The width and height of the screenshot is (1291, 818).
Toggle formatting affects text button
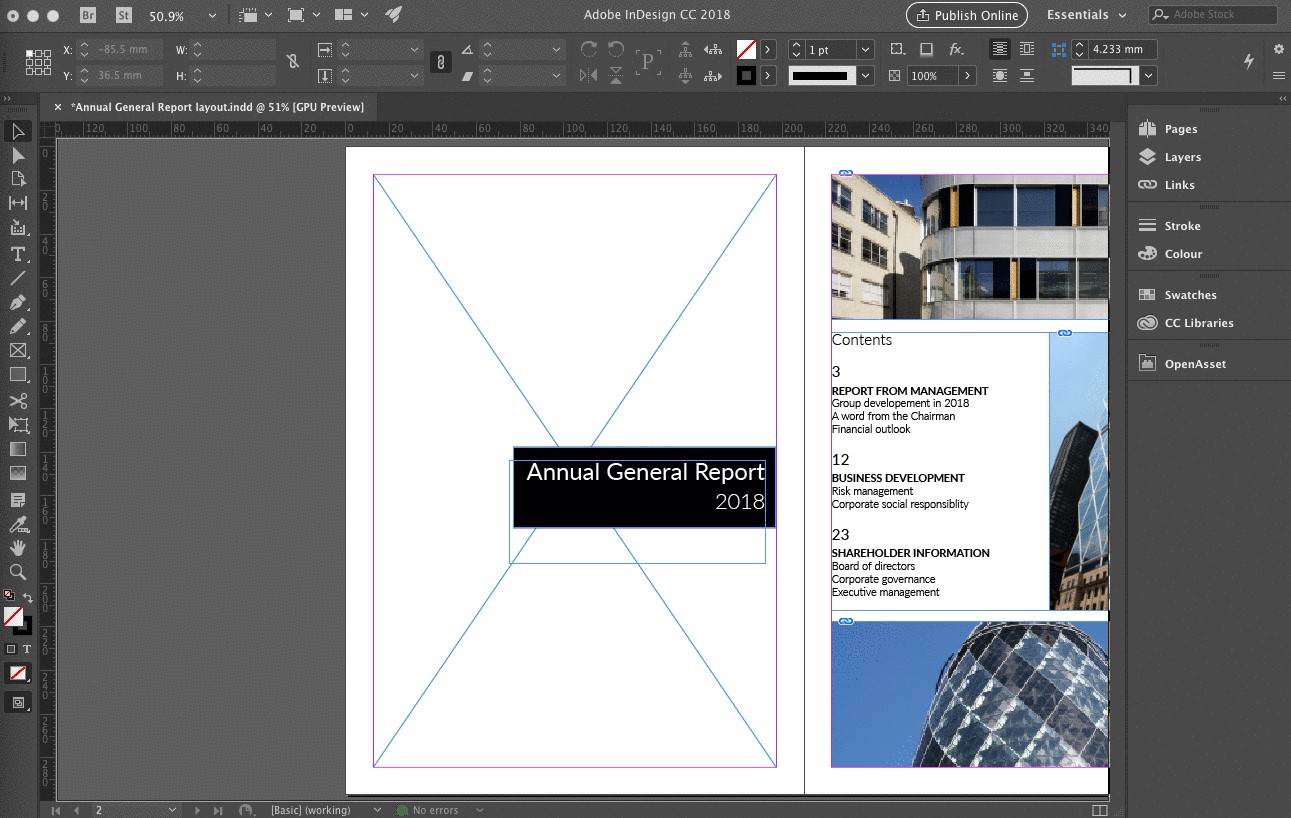27,649
